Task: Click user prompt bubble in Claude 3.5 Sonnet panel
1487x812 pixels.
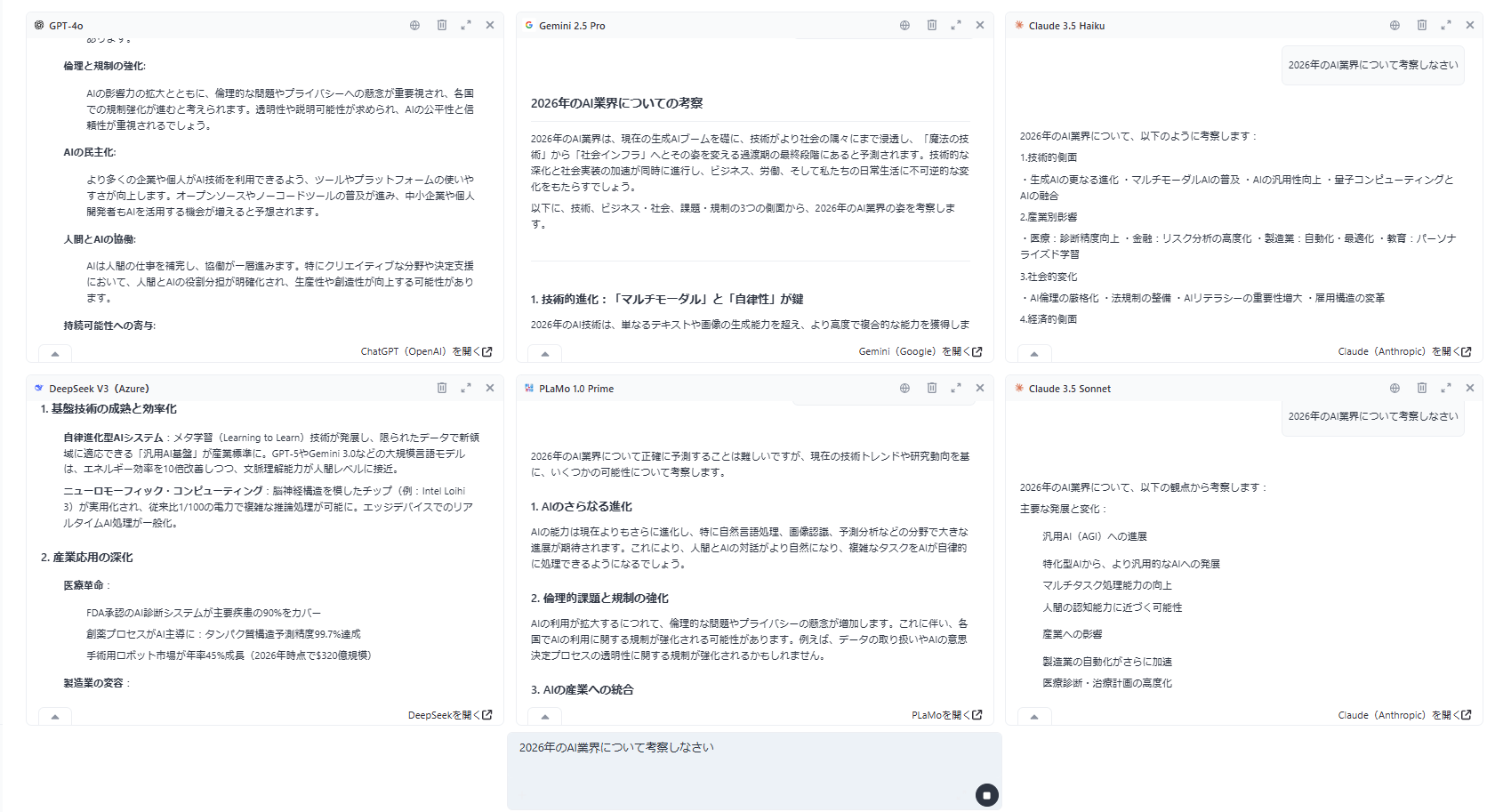Action: (x=1373, y=416)
